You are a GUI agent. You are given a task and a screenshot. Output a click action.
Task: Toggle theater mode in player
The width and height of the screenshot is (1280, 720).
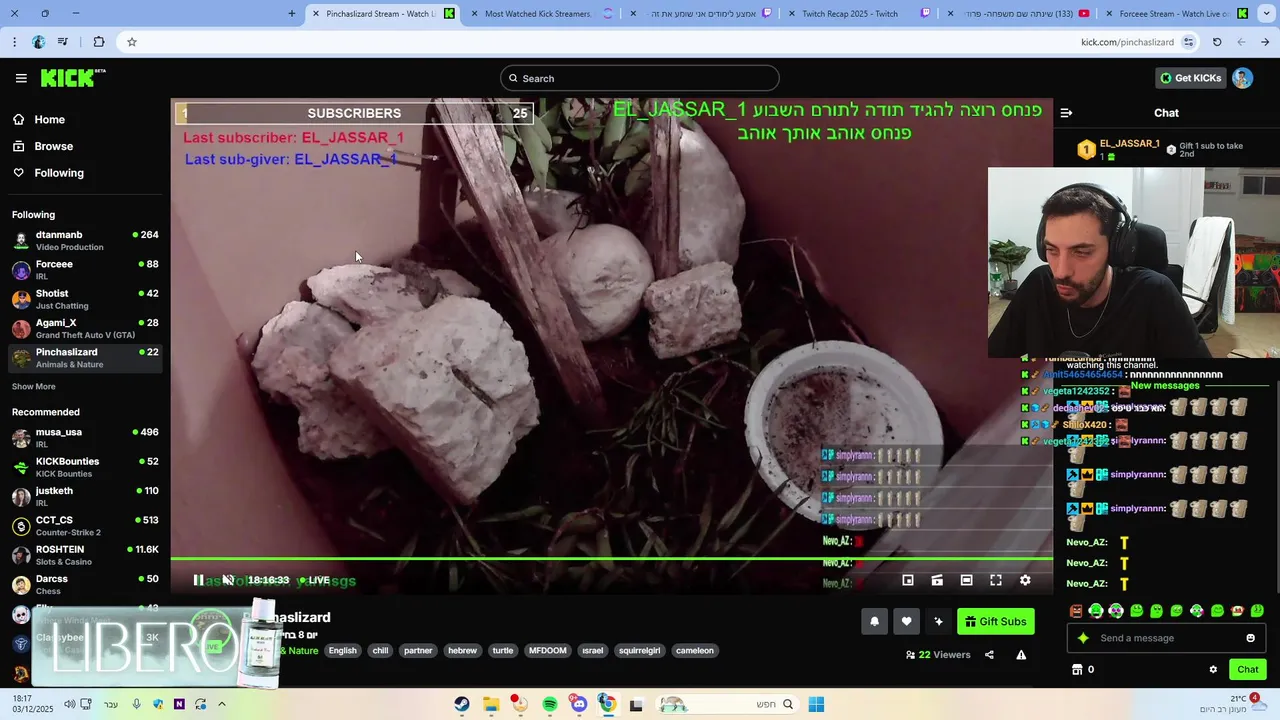[966, 580]
